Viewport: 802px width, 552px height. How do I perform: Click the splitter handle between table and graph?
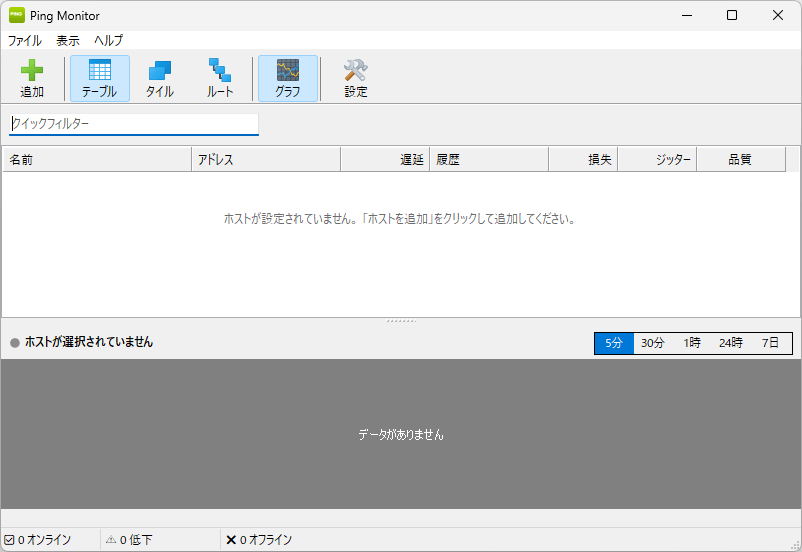pos(401,321)
